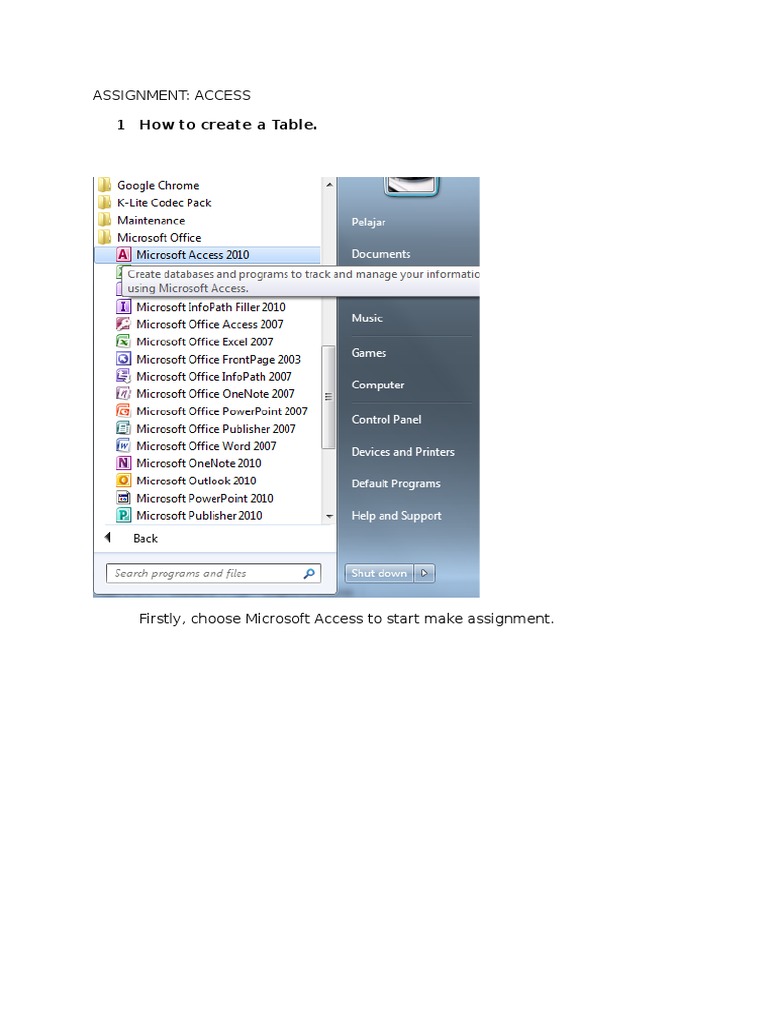Click the Office PowerPoint 2007 icon
Screen dimensions: 768x1024
[x=123, y=411]
